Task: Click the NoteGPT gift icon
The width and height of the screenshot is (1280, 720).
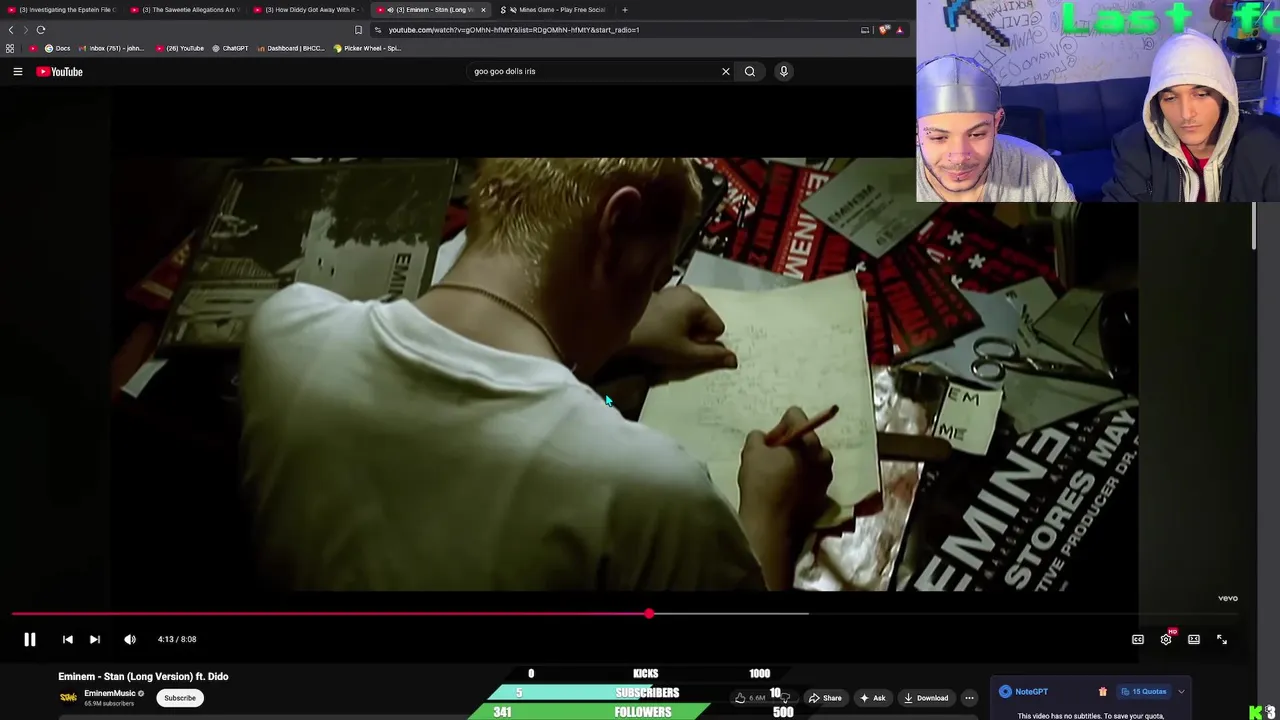Action: click(1103, 692)
